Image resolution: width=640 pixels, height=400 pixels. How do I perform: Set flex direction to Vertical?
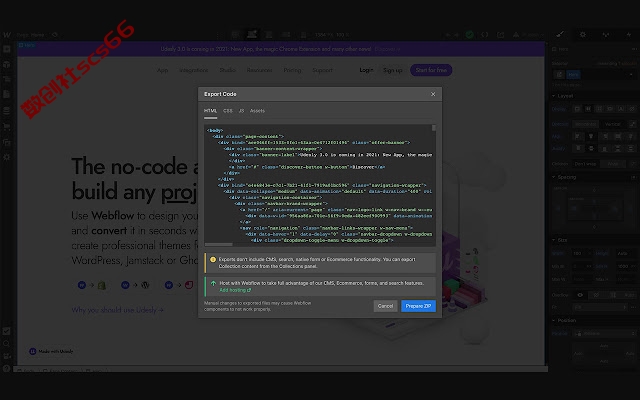612,124
